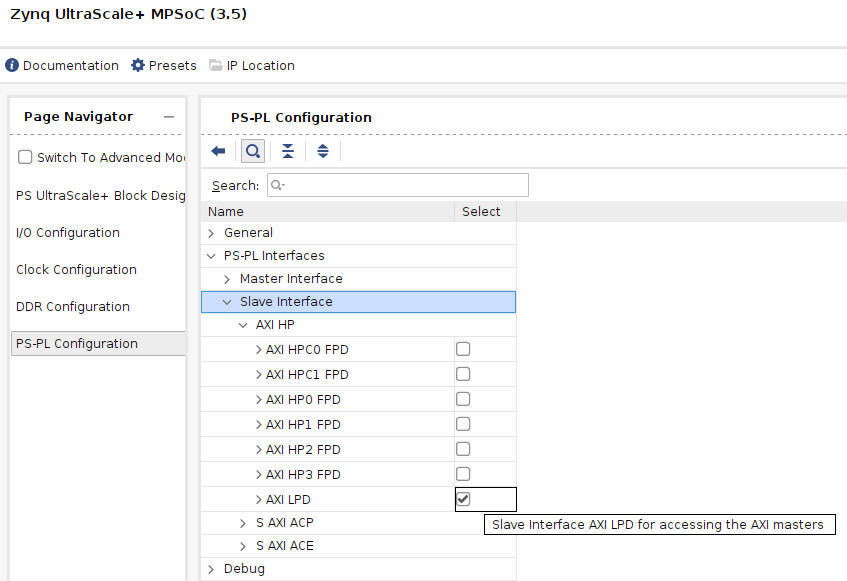Open the Clock Configuration page
Screen dimensions: 847x581
click(76, 270)
